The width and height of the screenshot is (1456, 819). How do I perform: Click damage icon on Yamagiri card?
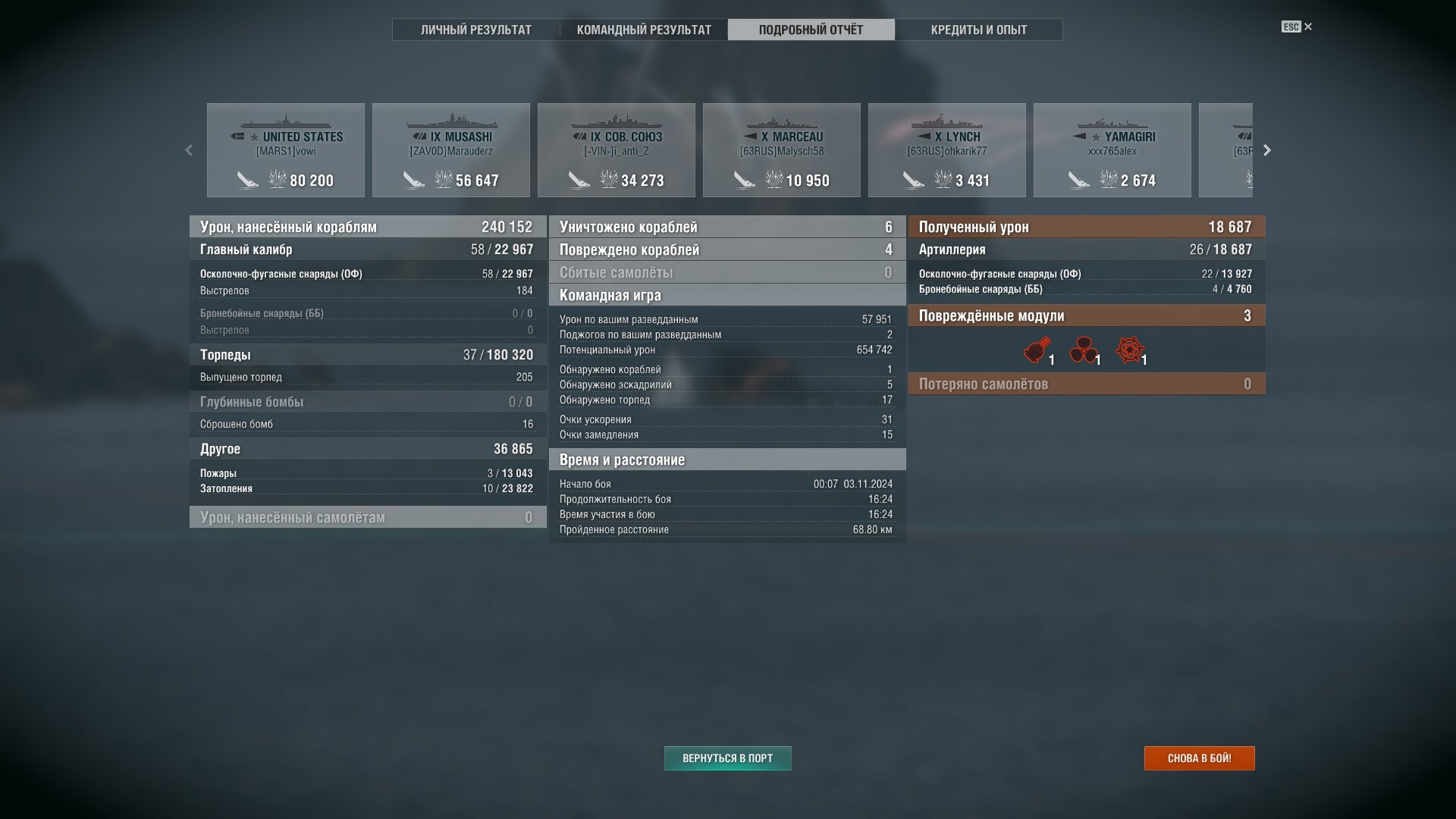coord(1109,180)
